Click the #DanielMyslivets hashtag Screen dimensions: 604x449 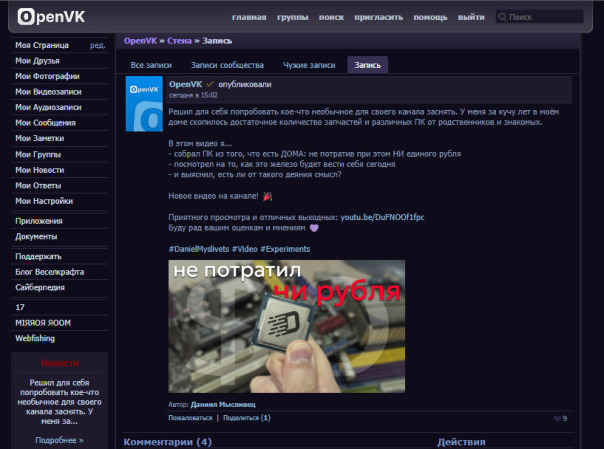click(x=198, y=248)
